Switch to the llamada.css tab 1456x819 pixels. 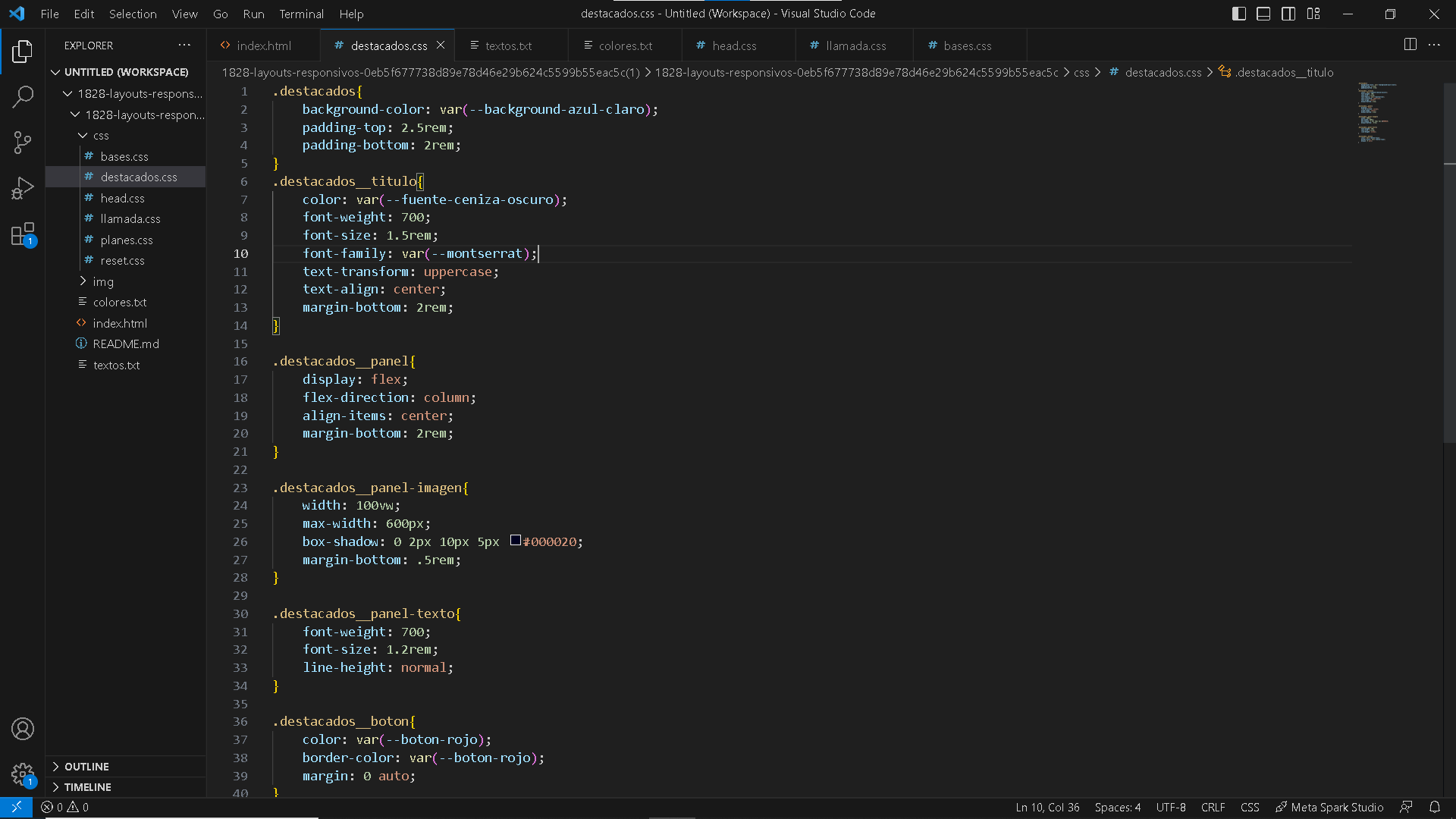855,45
